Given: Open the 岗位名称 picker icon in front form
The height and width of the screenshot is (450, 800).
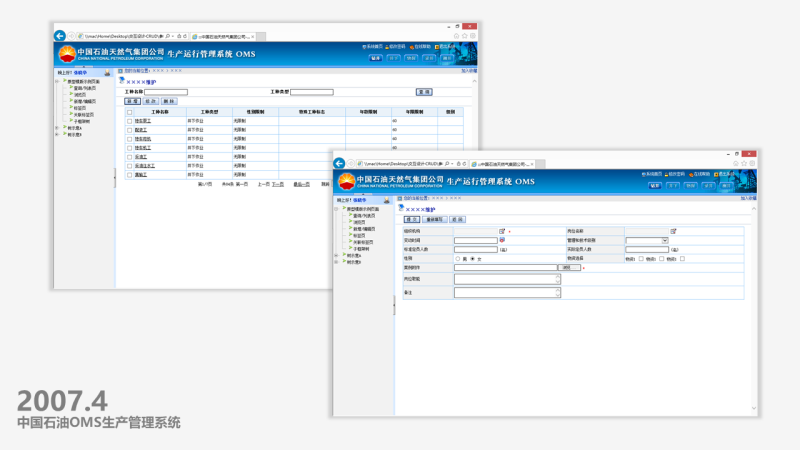Looking at the screenshot, I should click(673, 231).
